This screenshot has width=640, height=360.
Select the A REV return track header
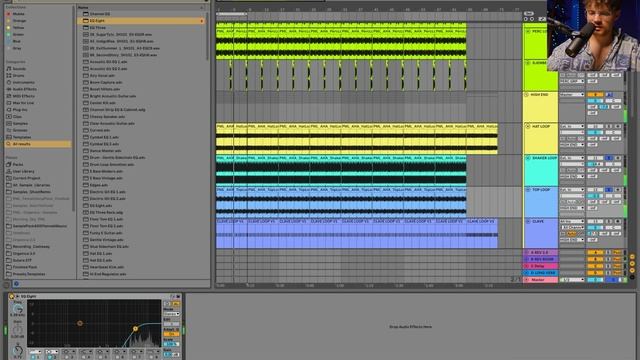pos(541,253)
